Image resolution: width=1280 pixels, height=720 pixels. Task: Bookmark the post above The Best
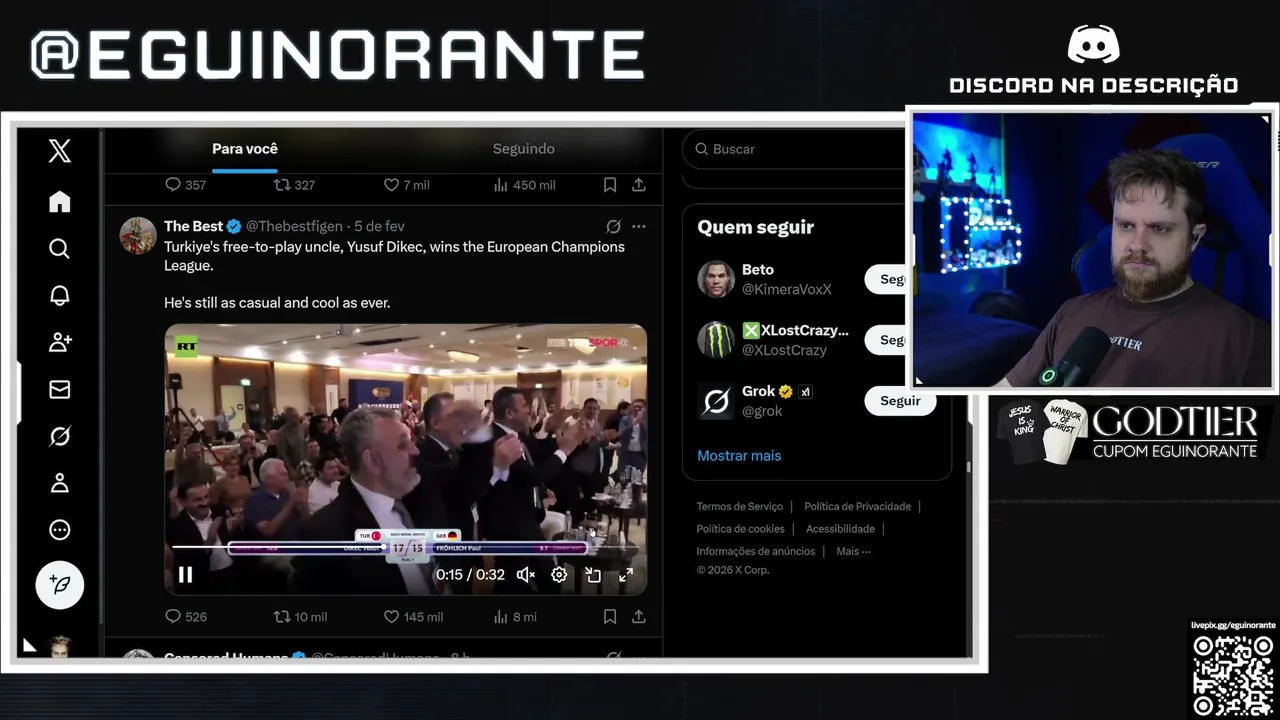click(x=610, y=185)
